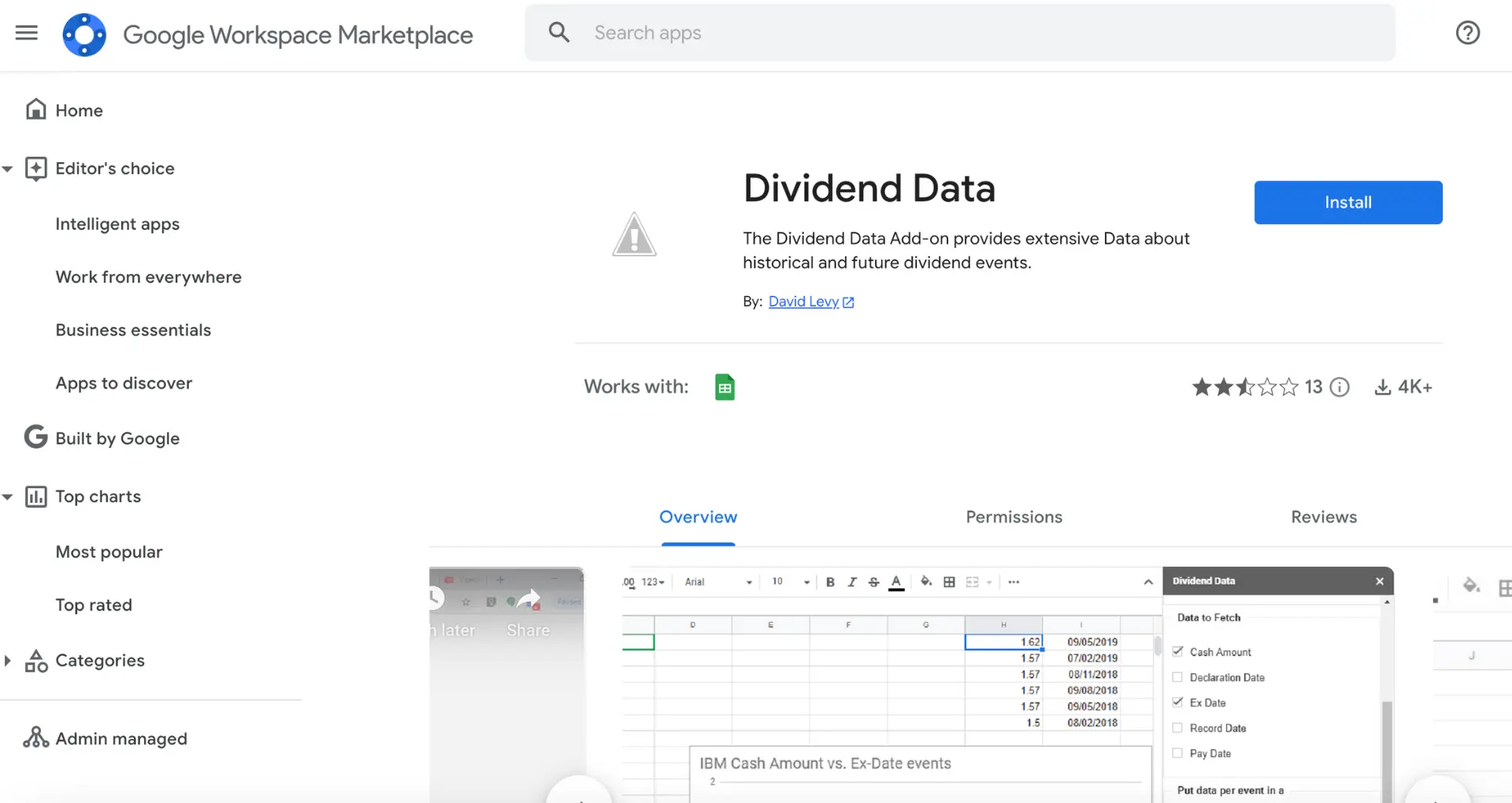Viewport: 1512px width, 803px height.
Task: Toggle the Record Date checkbox
Action: click(x=1177, y=727)
